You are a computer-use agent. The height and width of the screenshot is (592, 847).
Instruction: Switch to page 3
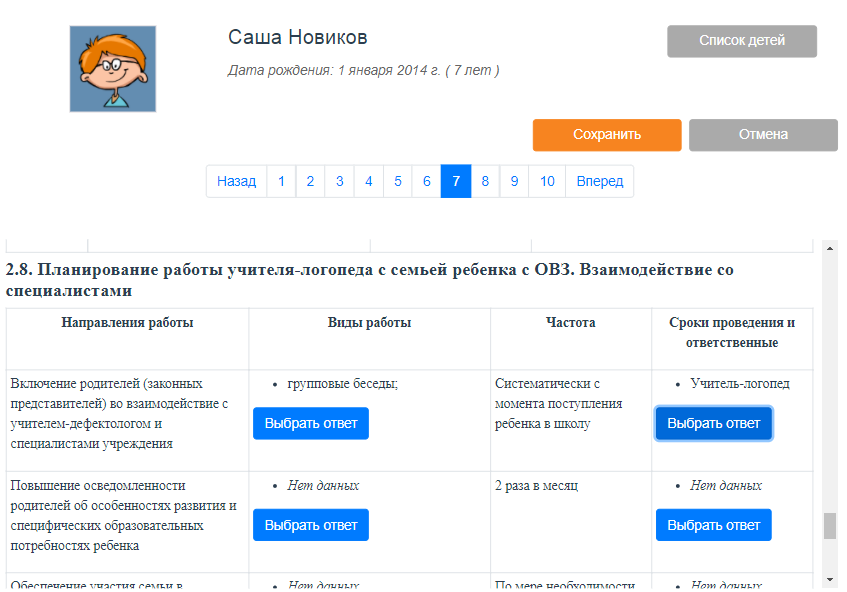tap(339, 181)
